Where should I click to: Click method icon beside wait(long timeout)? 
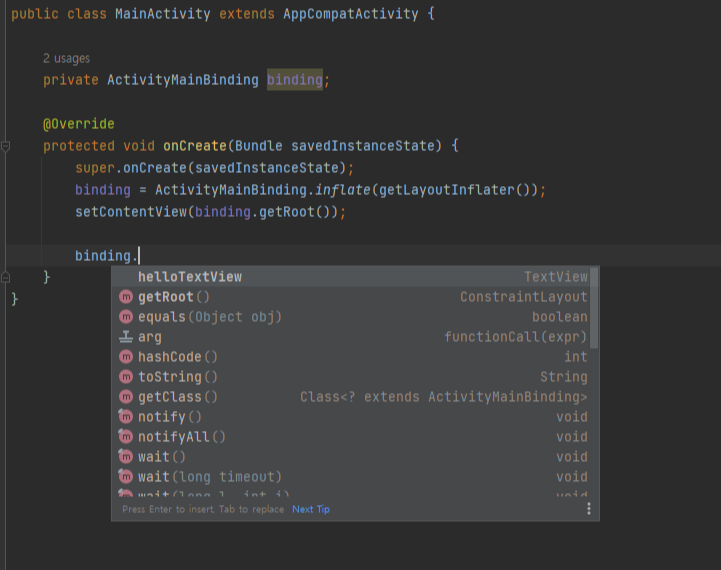point(126,476)
